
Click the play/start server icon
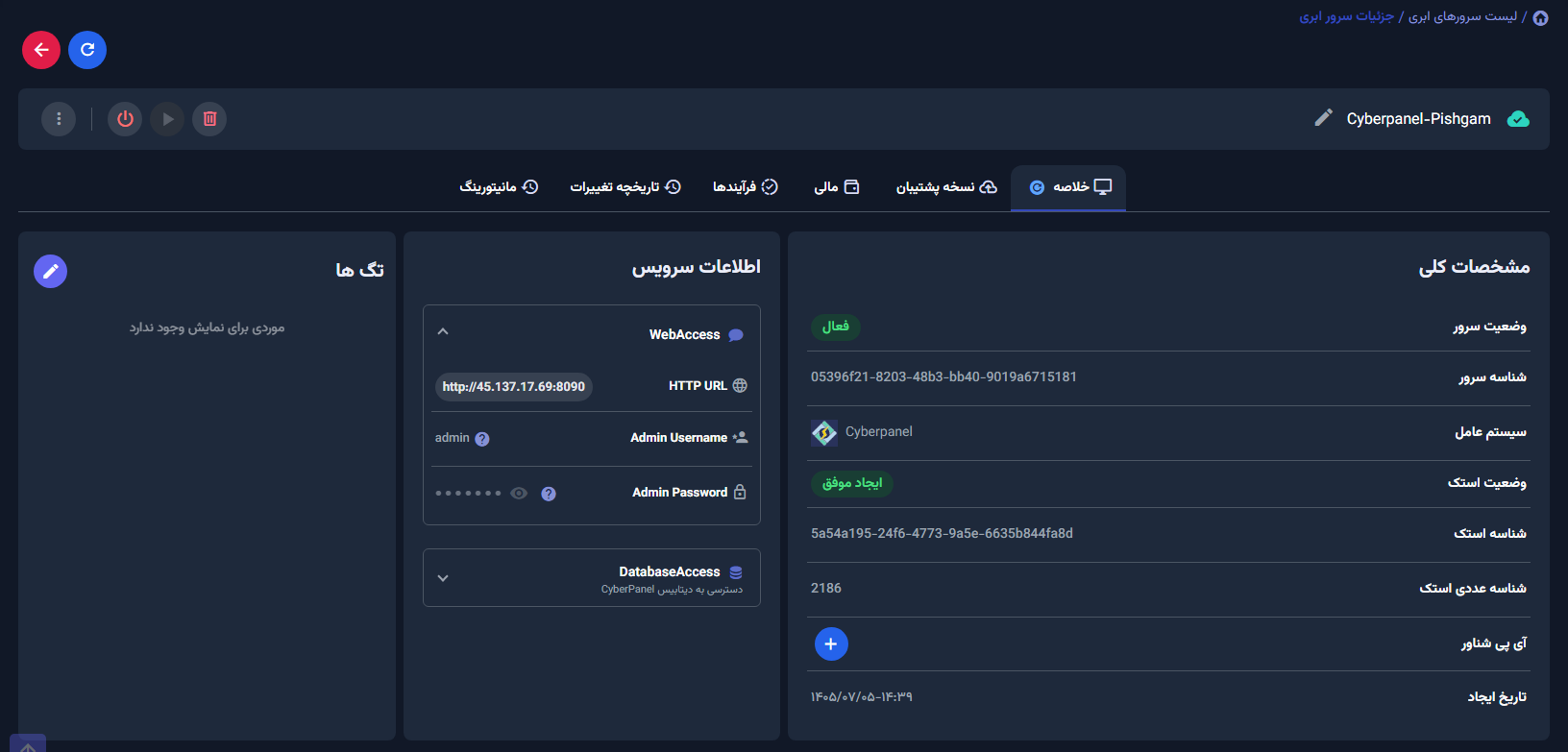click(167, 119)
